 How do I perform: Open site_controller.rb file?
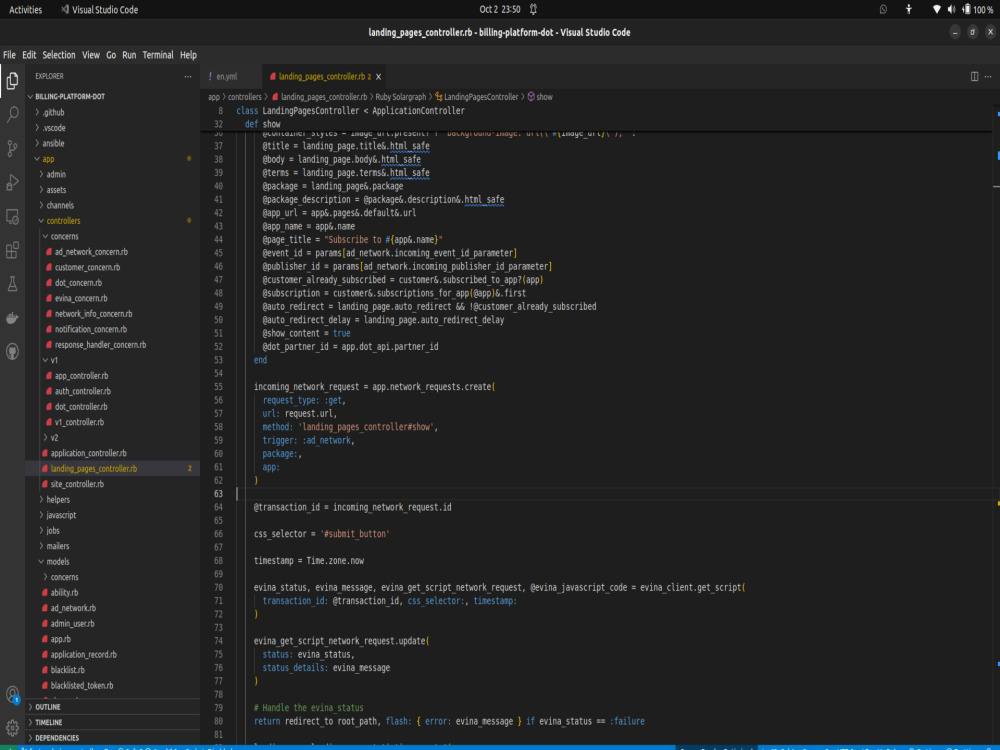point(112,484)
